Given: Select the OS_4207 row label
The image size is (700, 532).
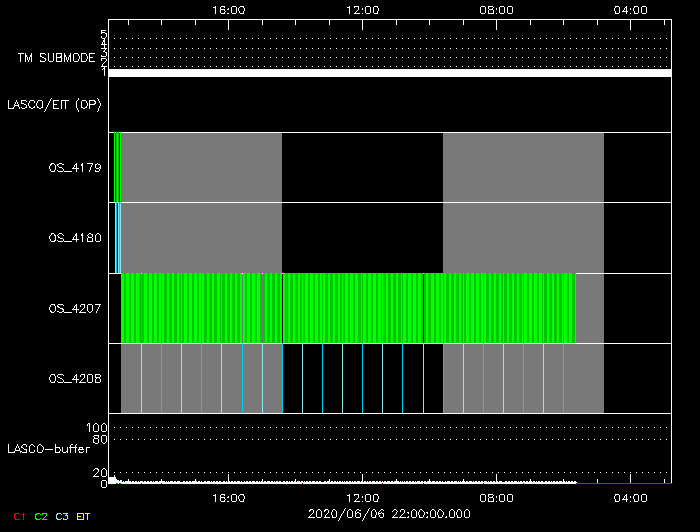Looking at the screenshot, I should [x=75, y=308].
